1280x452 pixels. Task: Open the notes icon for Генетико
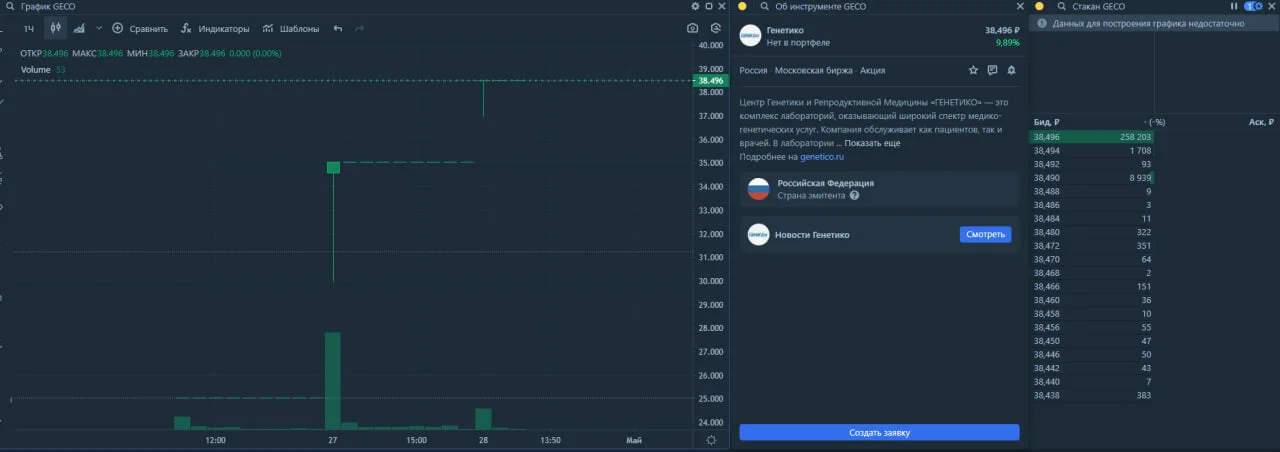992,70
